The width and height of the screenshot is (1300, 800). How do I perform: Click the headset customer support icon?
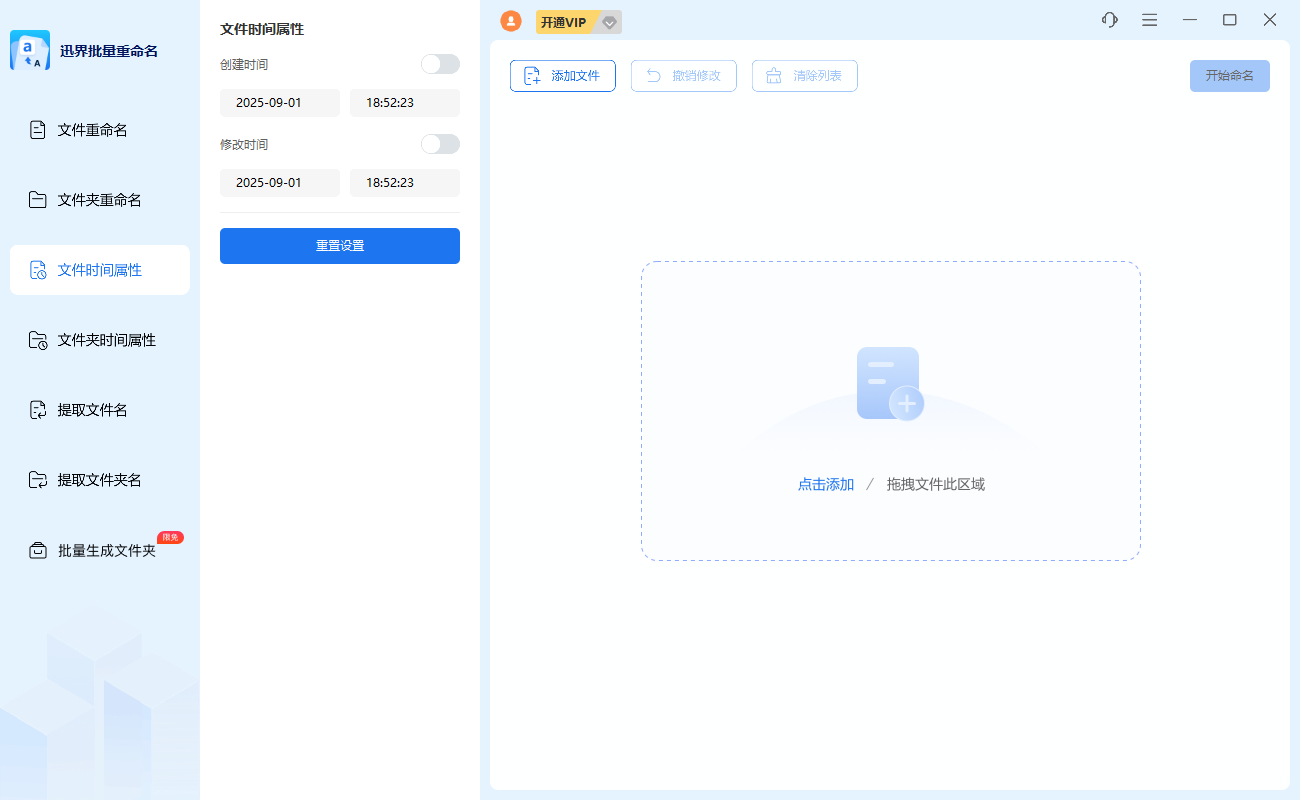(1109, 19)
